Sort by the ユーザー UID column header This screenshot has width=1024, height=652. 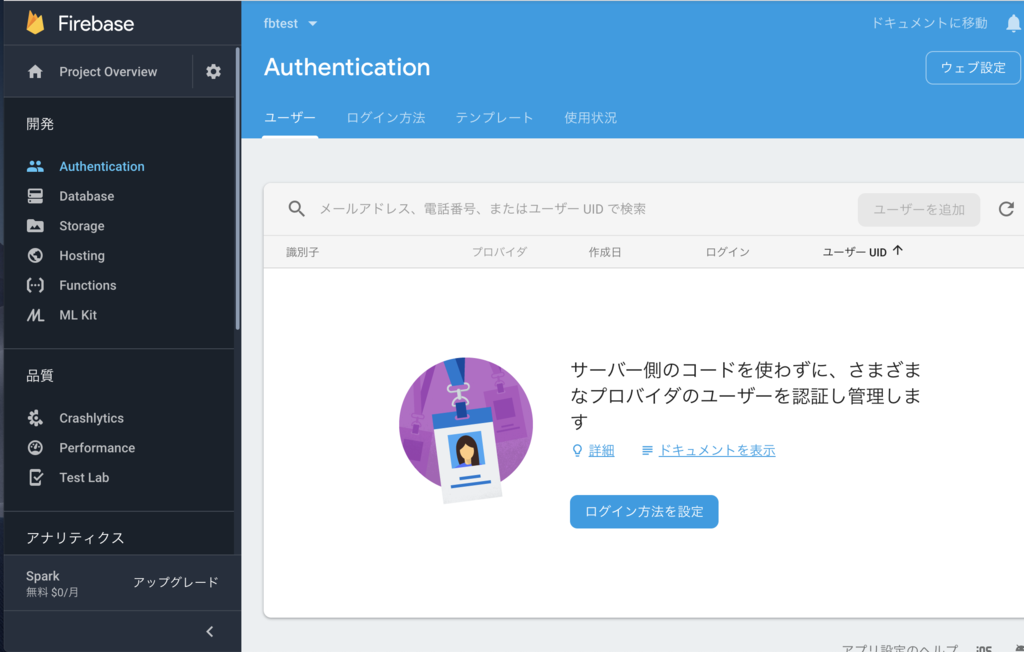pyautogui.click(x=854, y=252)
